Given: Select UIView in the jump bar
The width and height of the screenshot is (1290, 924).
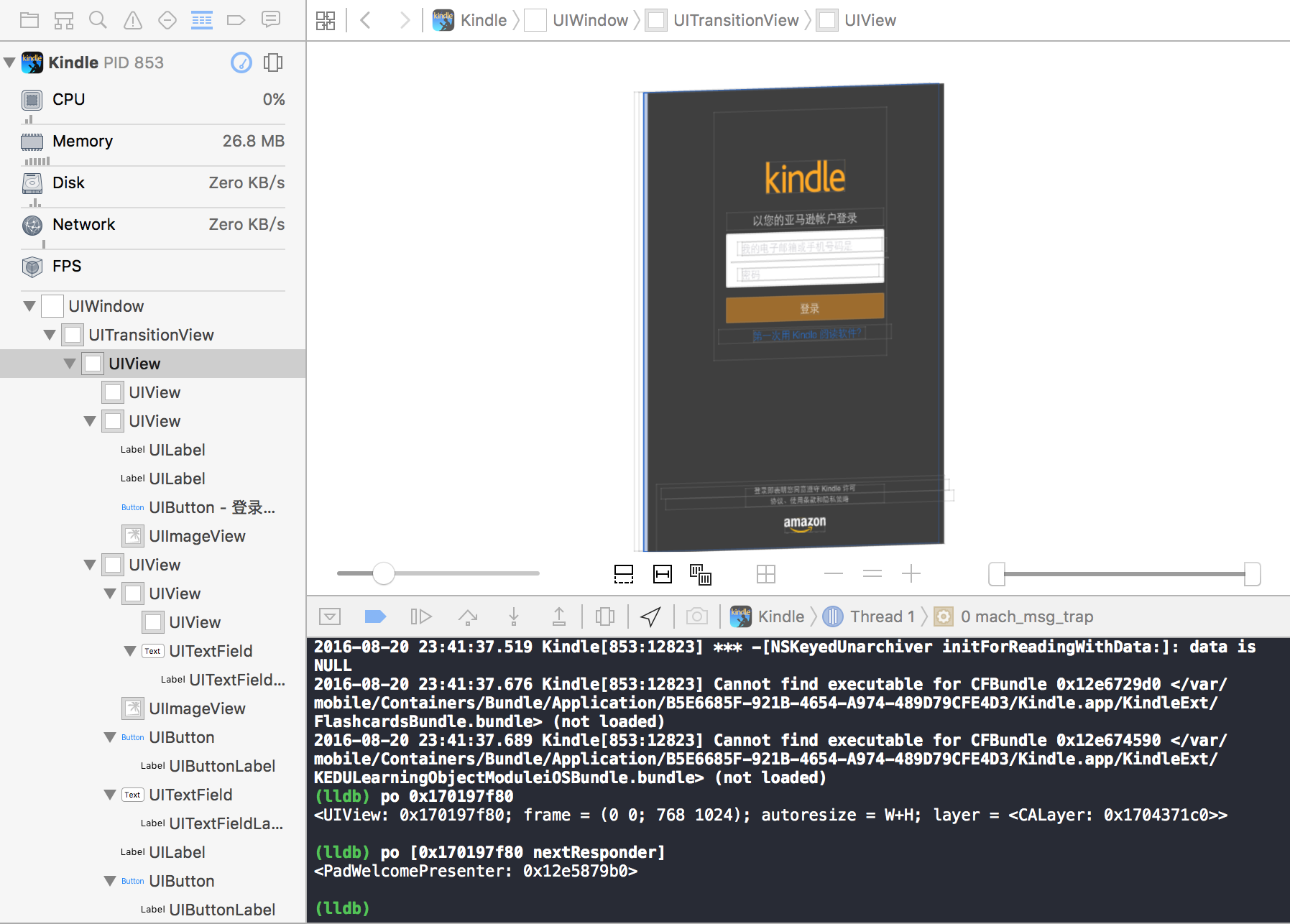Looking at the screenshot, I should coord(857,20).
